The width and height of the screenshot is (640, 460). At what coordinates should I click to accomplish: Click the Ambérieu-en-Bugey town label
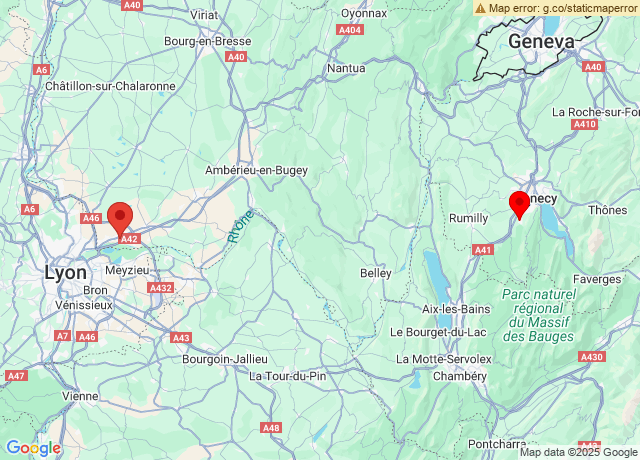(256, 170)
